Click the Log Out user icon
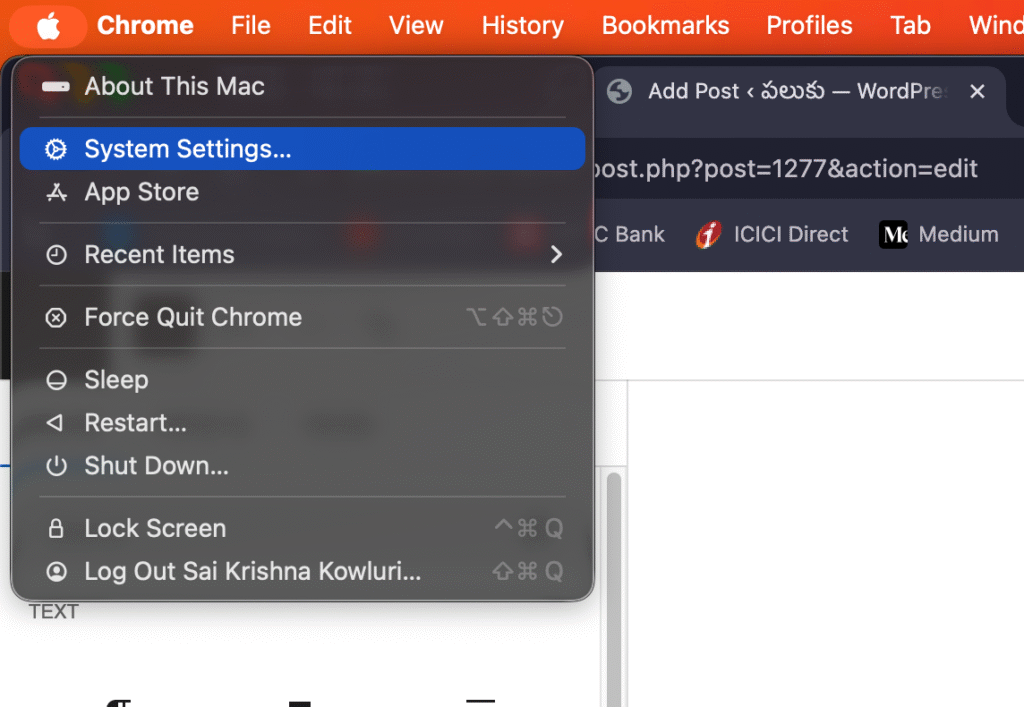The height and width of the screenshot is (707, 1024). pos(56,571)
